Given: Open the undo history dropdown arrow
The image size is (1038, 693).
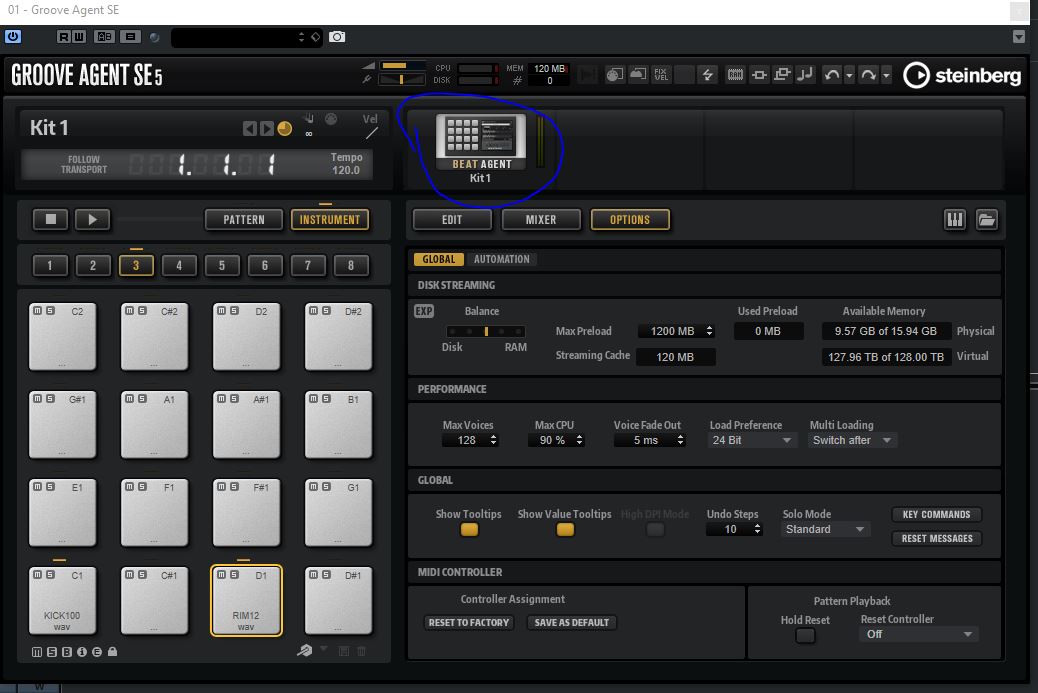Looking at the screenshot, I should click(849, 75).
